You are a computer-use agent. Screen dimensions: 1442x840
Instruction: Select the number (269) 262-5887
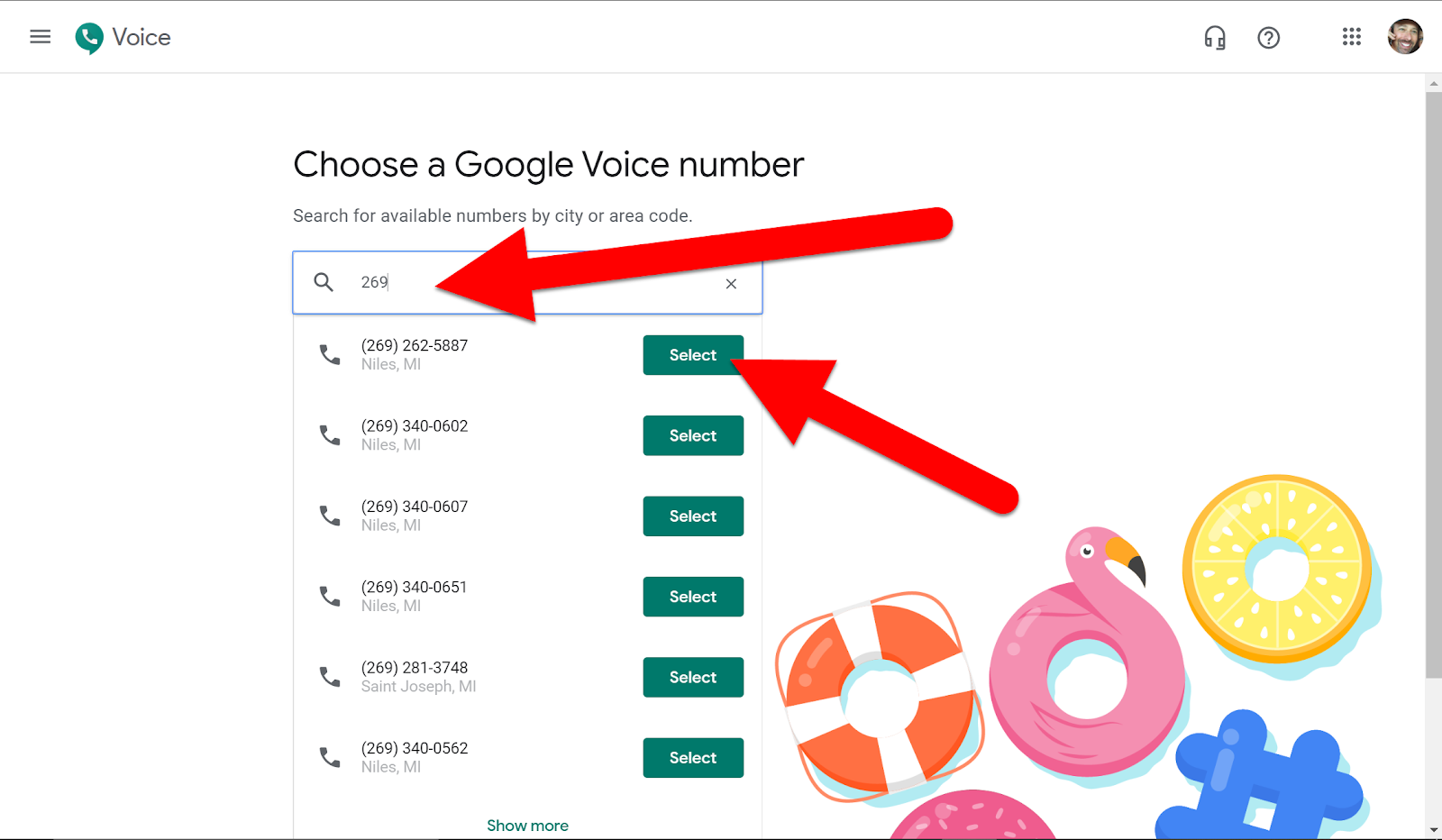pos(693,355)
